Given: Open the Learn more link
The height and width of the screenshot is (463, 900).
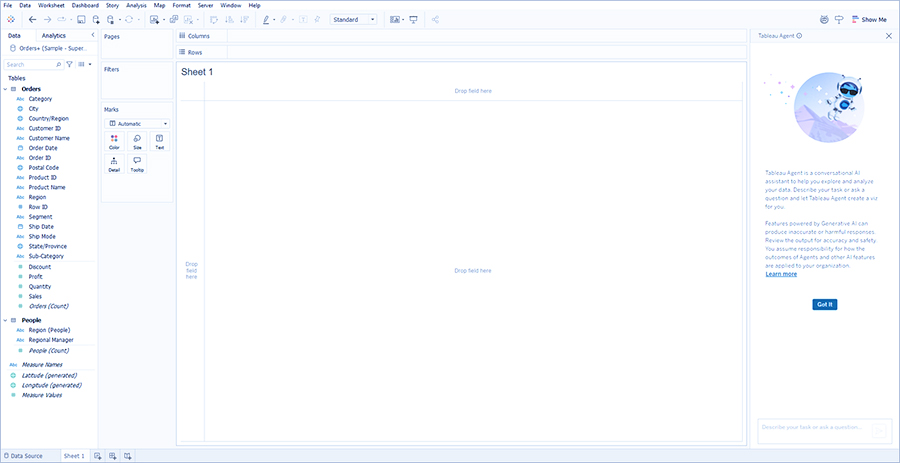Looking at the screenshot, I should [781, 274].
